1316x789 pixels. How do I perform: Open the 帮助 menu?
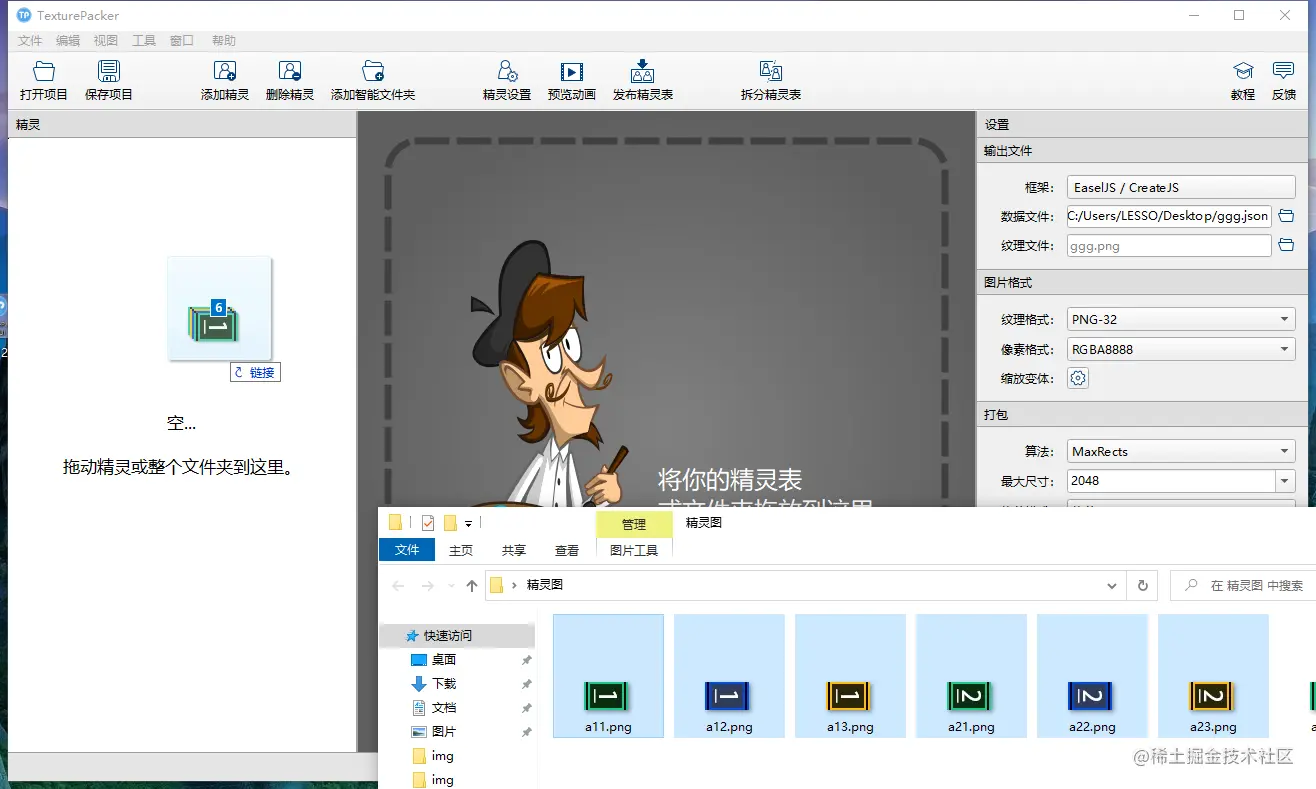[224, 41]
